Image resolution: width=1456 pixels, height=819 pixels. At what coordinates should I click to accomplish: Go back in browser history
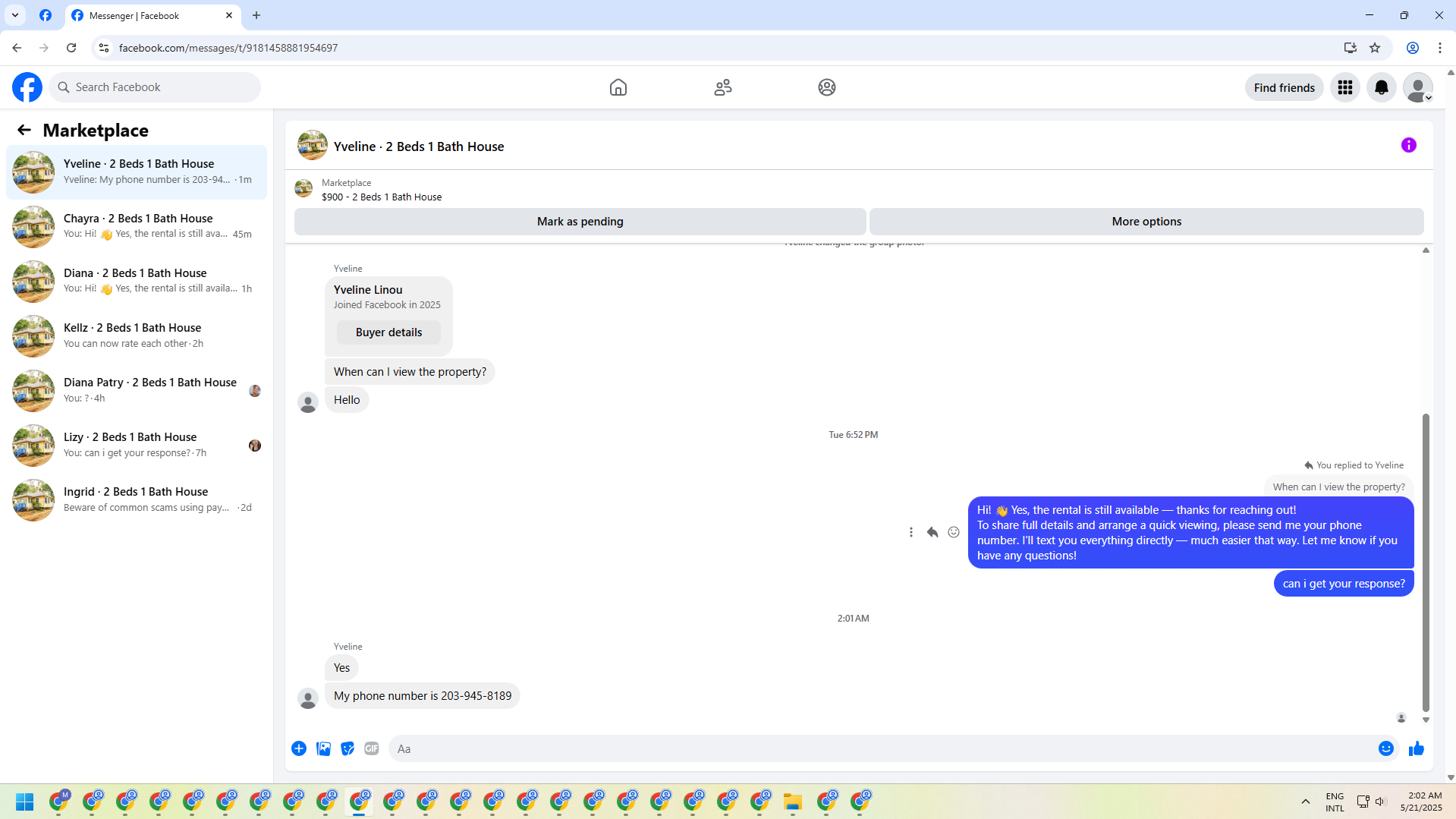click(17, 48)
